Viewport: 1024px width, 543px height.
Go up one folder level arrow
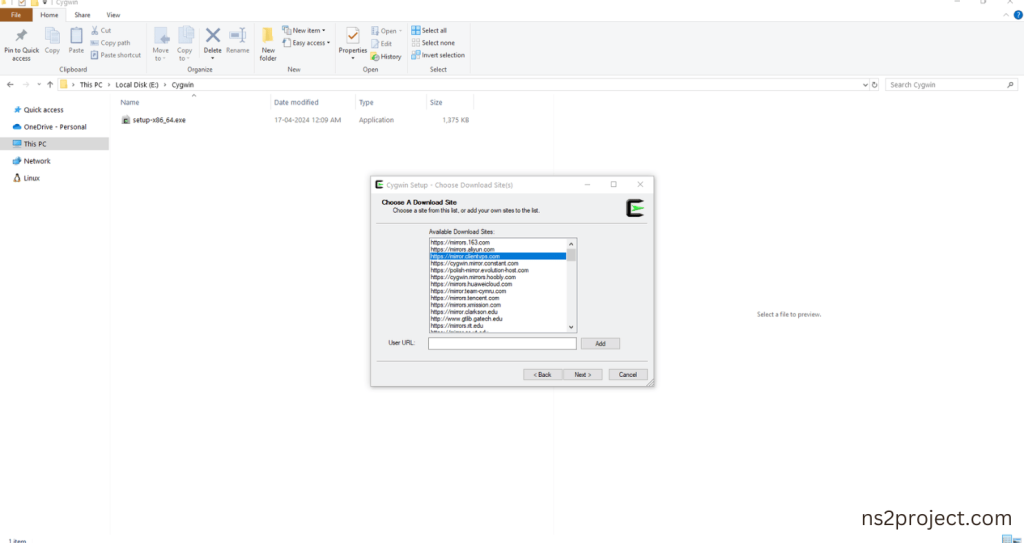pos(50,84)
